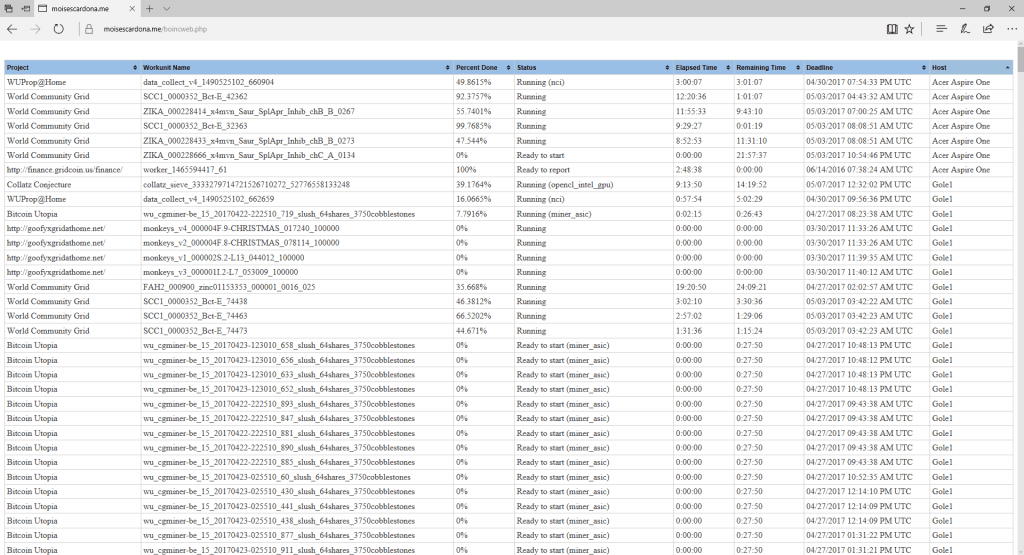Sort by Status column header
Screen dimensions: 1024x555
pyautogui.click(x=593, y=67)
